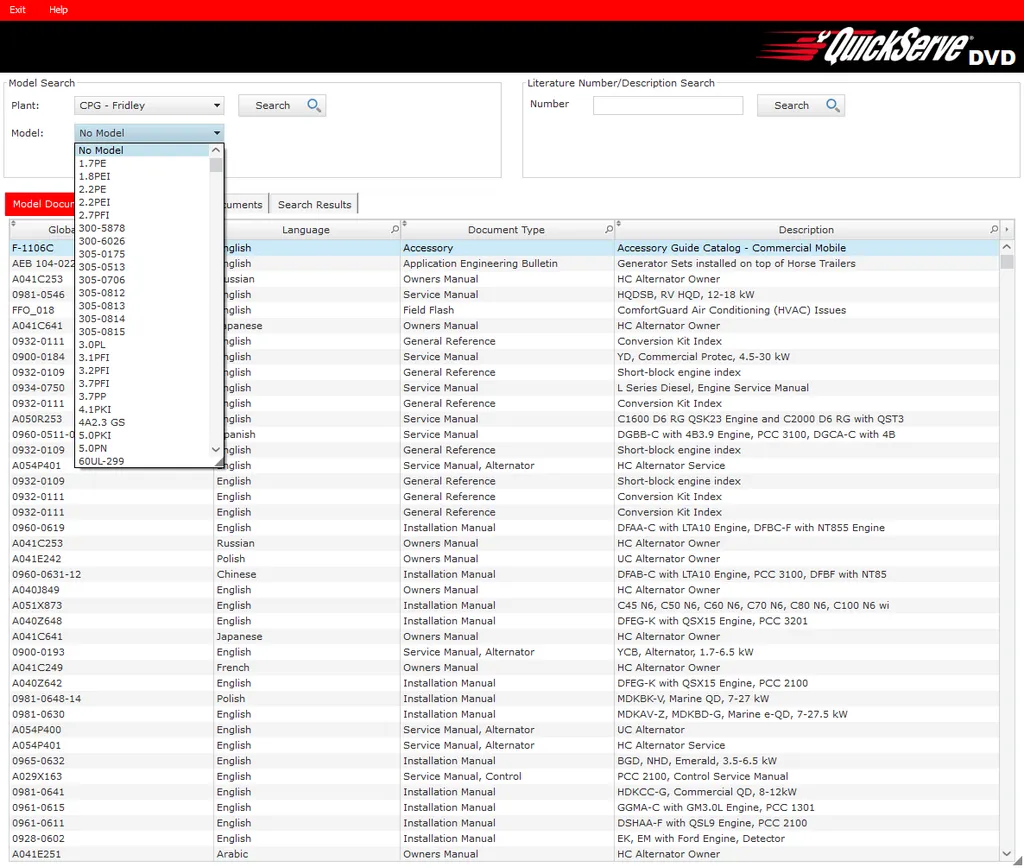The image size is (1024, 868).
Task: Click 'Generator Sets installed on top of Horse Trailers'
Action: (736, 264)
